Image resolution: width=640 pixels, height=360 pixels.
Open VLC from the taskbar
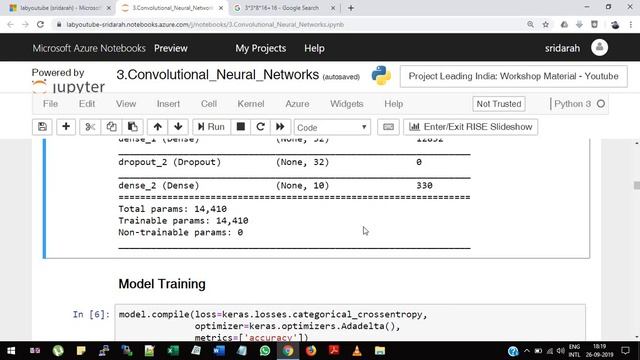[x=357, y=351]
